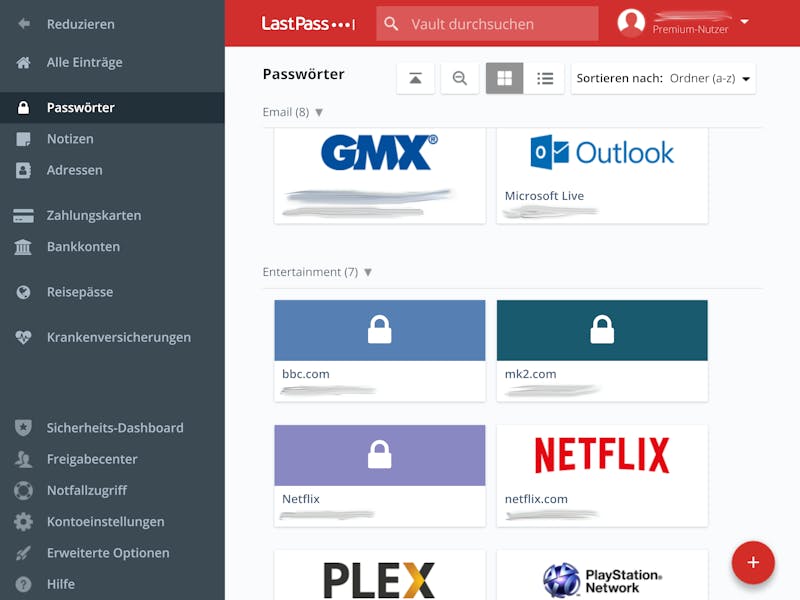The height and width of the screenshot is (600, 800).
Task: Click the Adressen contact icon
Action: tap(23, 170)
